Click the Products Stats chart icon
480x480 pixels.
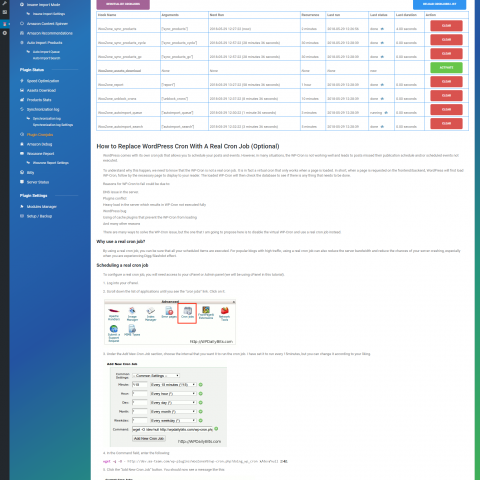tap(22, 100)
